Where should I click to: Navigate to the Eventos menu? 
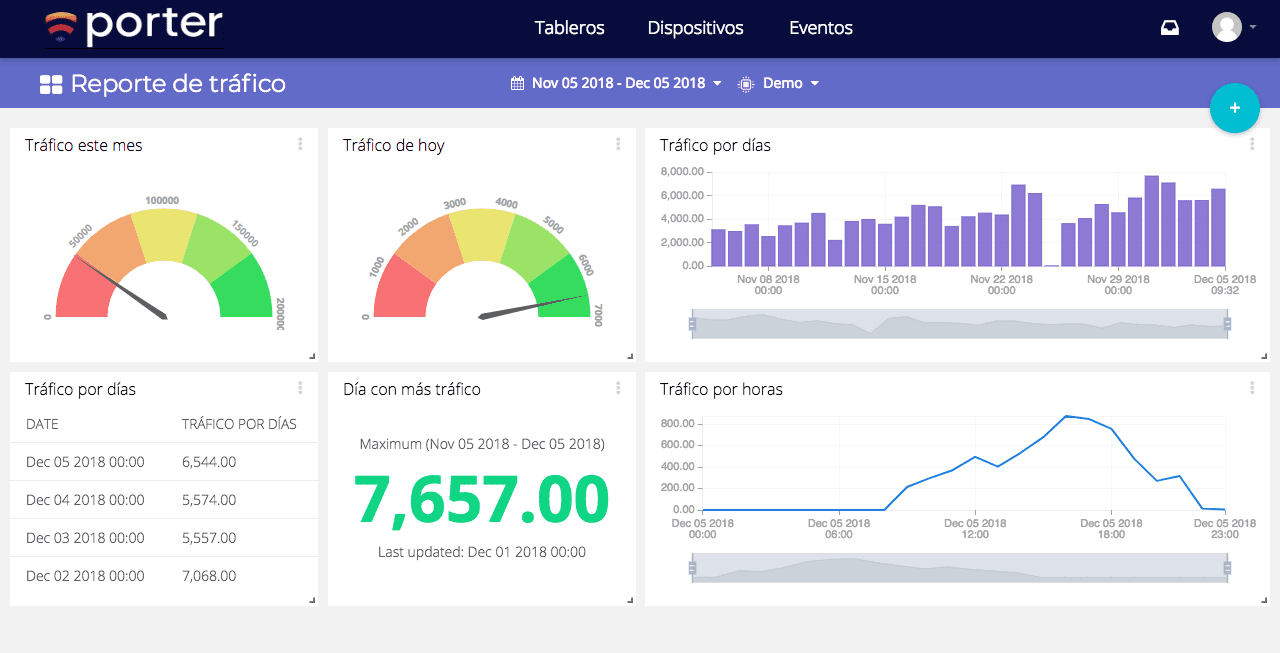click(820, 28)
